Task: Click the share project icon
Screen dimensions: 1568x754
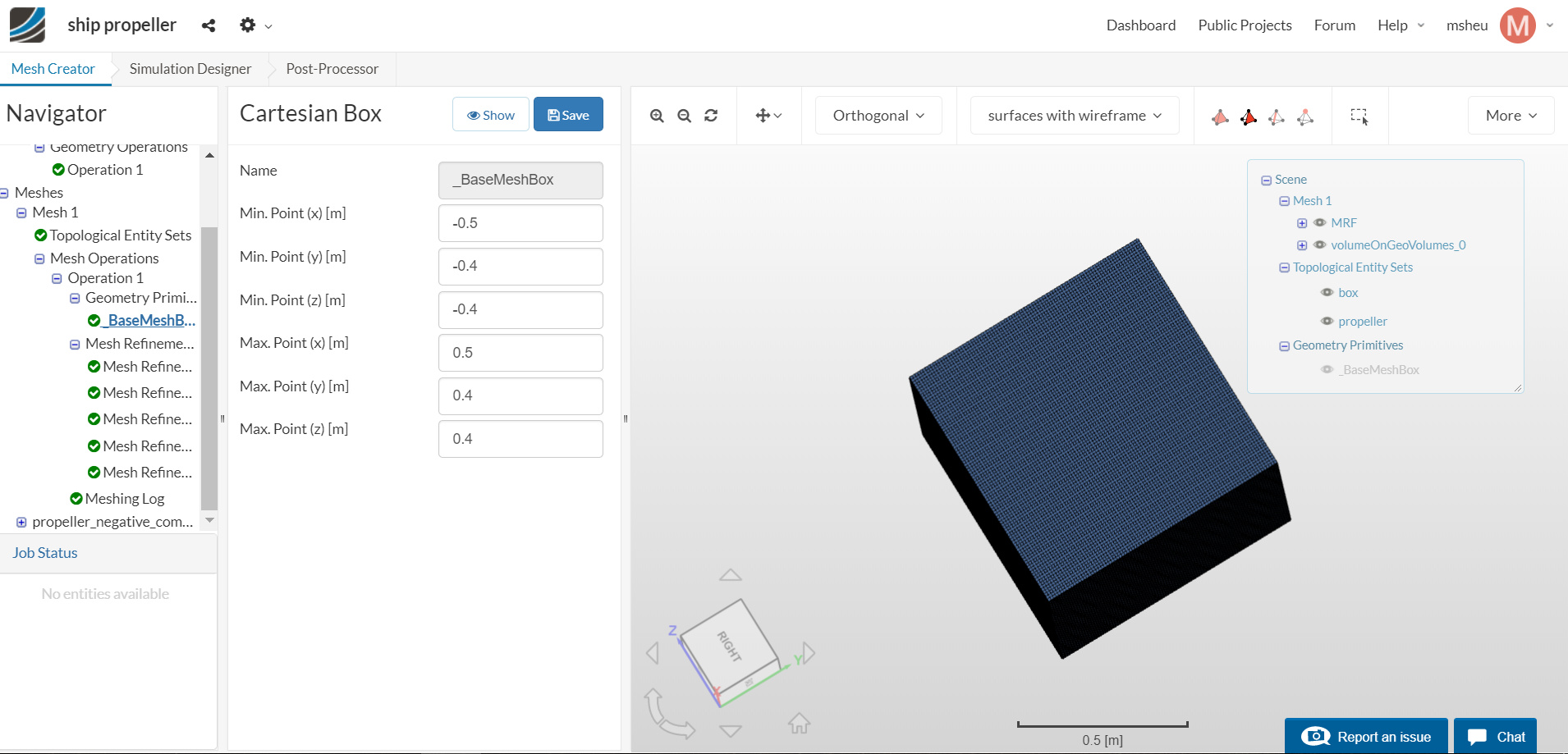Action: pos(209,25)
